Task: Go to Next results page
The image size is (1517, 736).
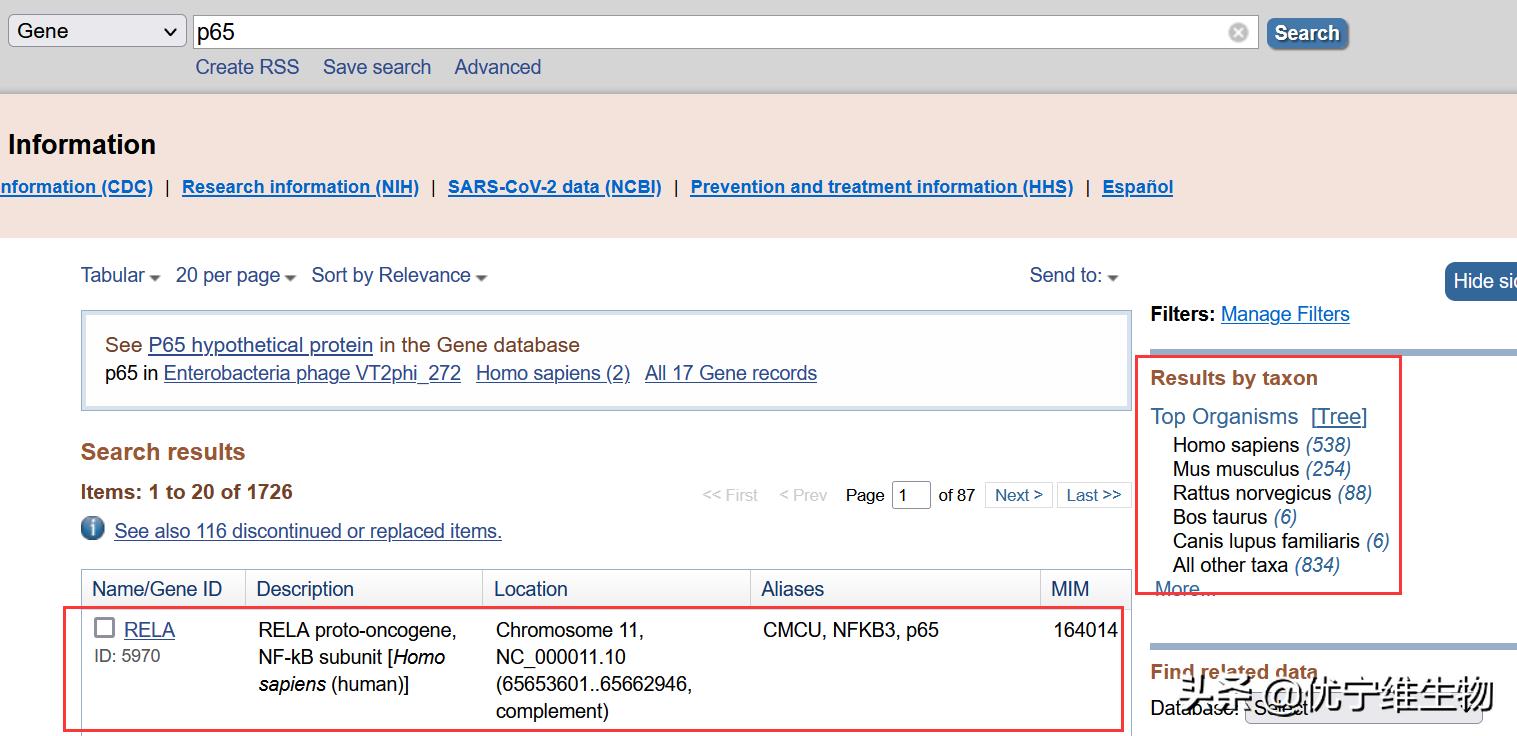Action: pos(1018,495)
